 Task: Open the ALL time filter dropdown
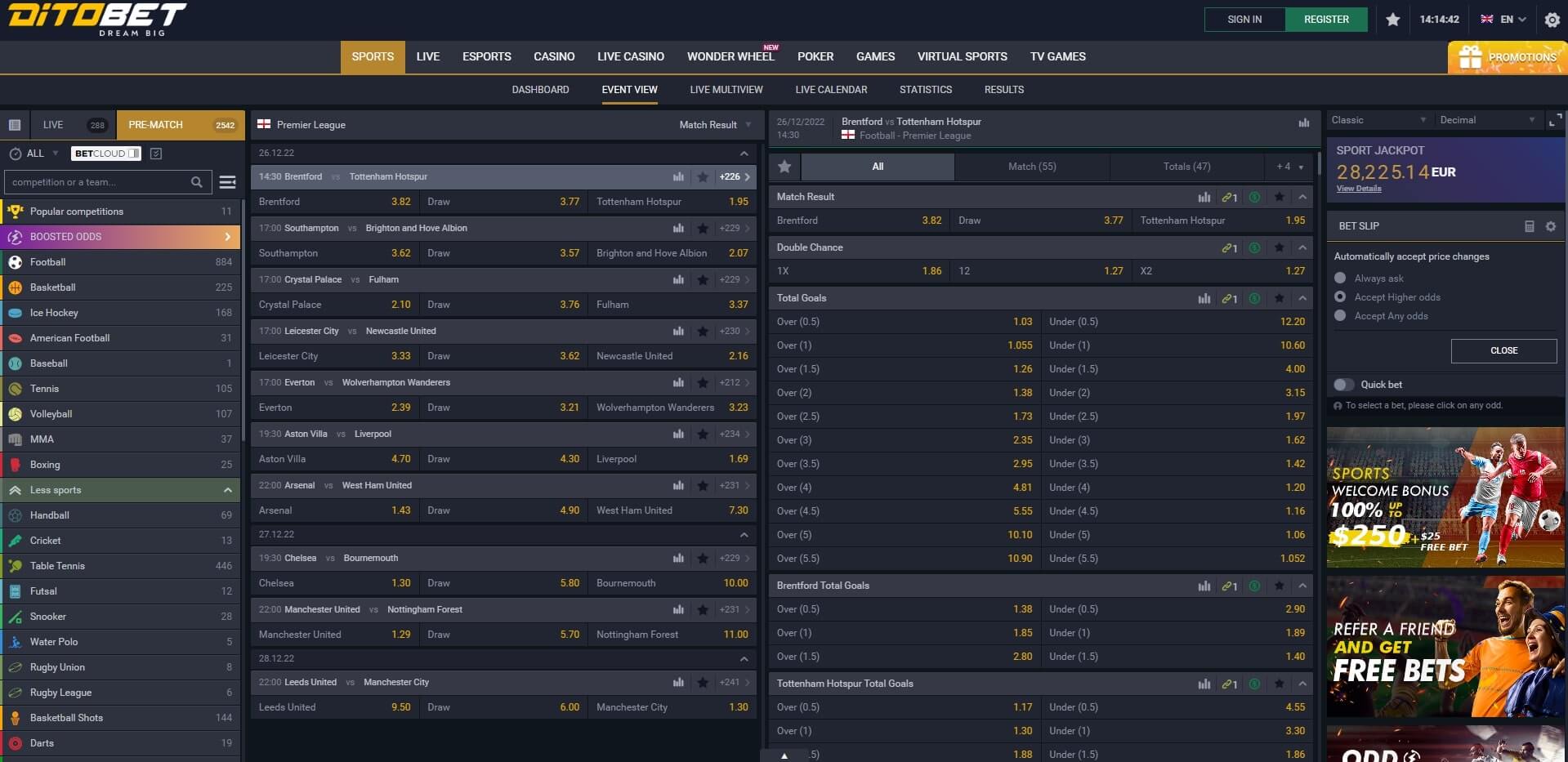pos(44,154)
